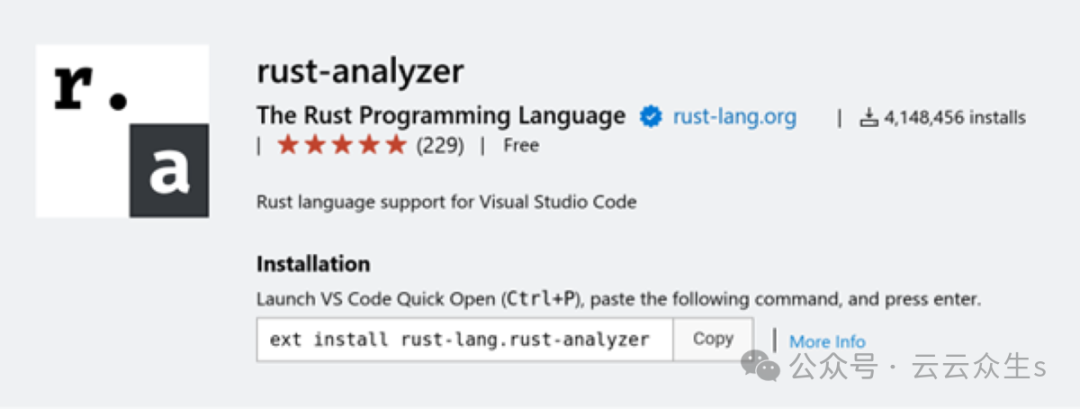Screen dimensions: 1080x409
Task: Click the rust-analyzer title heading
Action: coord(360,72)
